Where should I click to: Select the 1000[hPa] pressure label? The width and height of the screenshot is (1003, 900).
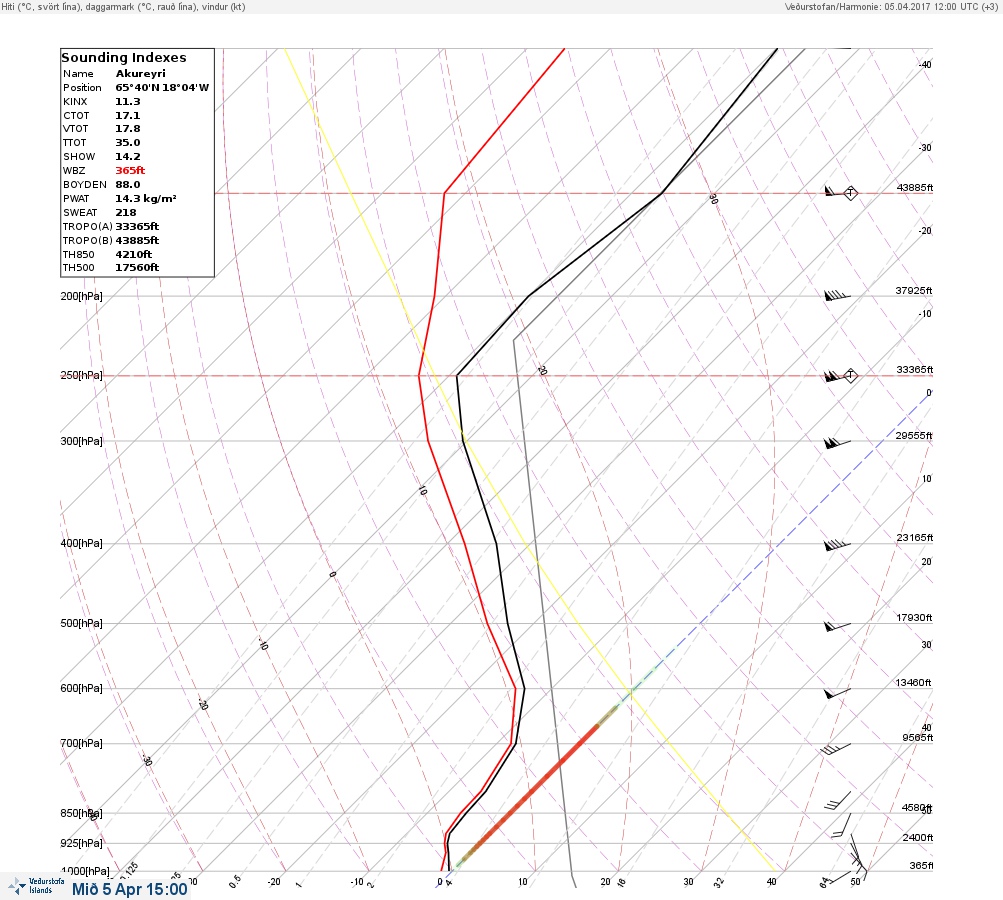[85, 871]
